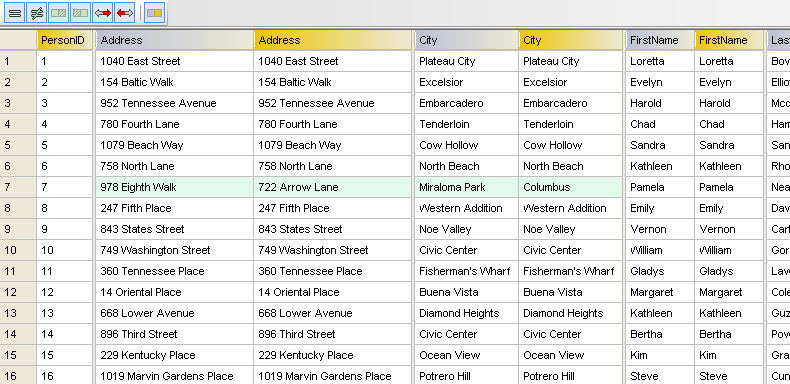
Task: Click right-side '668 Lower Avenue' cell
Action: tap(333, 313)
